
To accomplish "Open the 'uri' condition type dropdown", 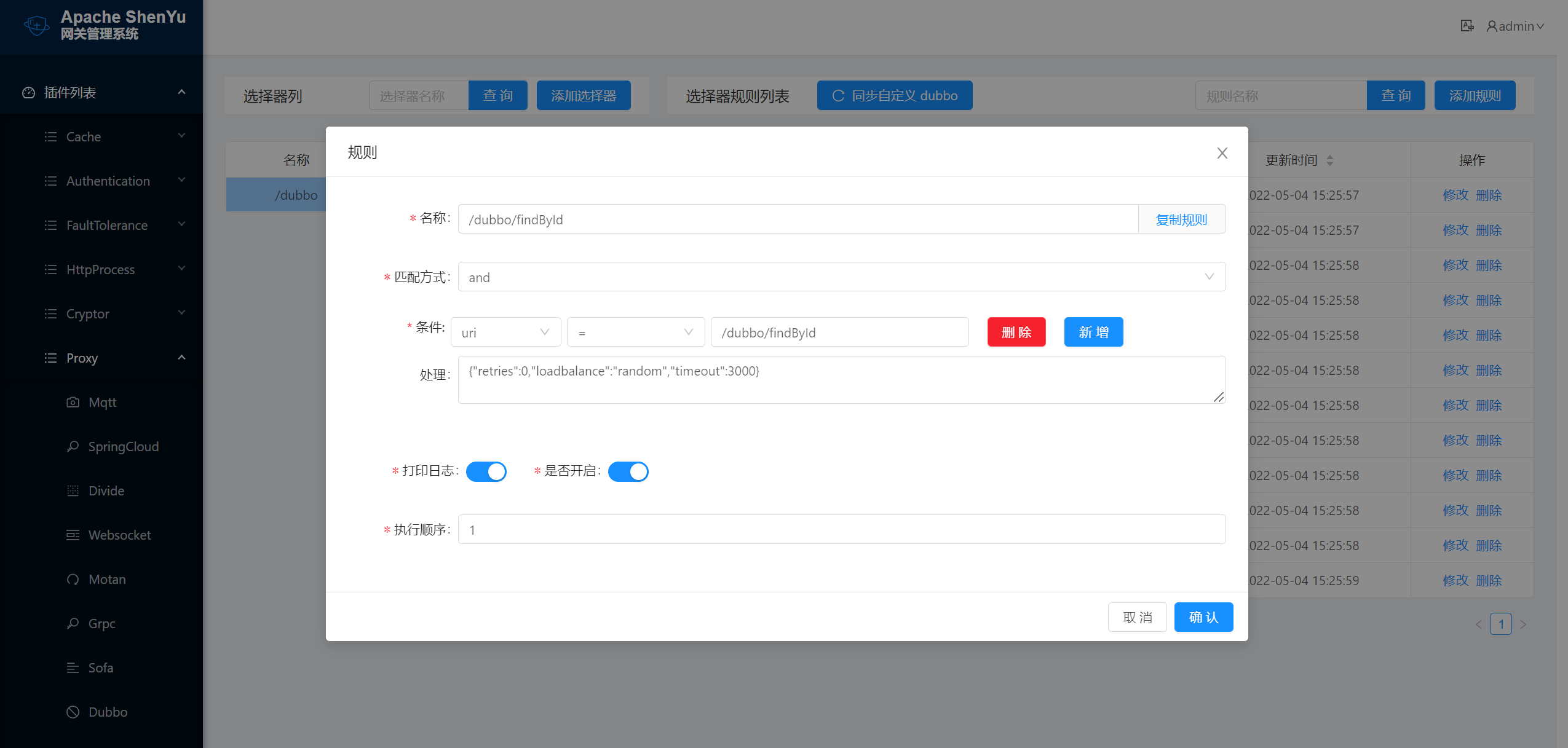I will [505, 333].
